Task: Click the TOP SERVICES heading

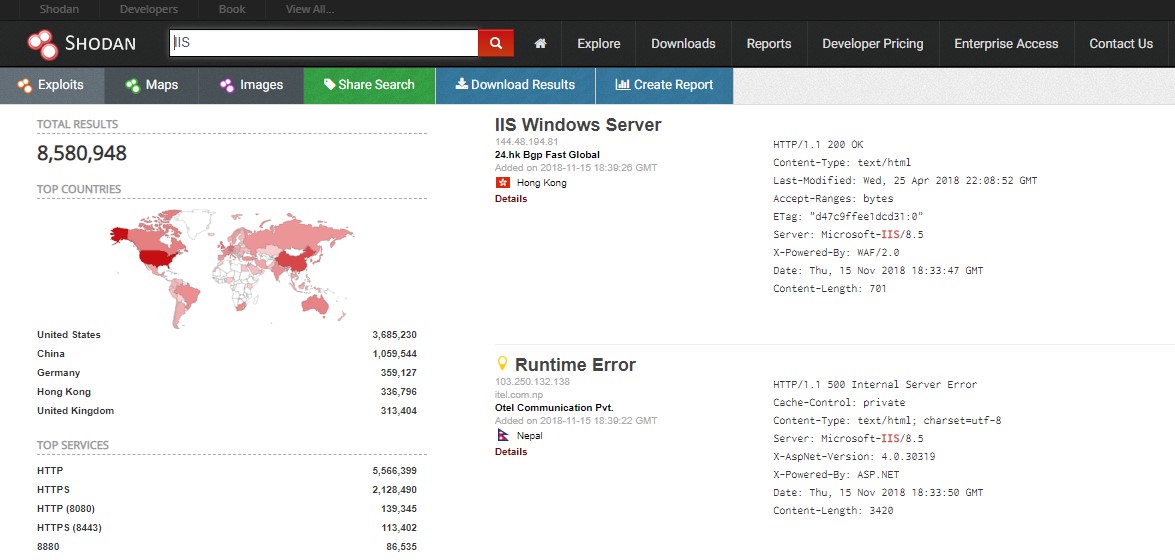Action: click(x=73, y=445)
